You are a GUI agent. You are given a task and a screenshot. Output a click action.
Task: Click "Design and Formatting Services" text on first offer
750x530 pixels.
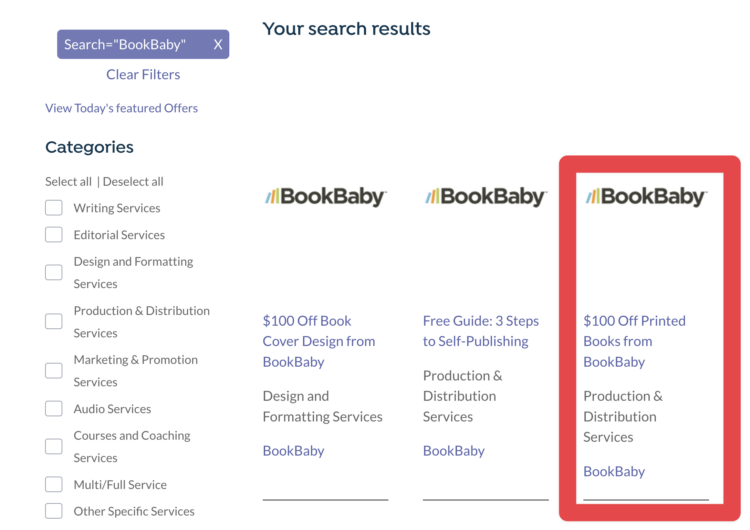point(322,407)
